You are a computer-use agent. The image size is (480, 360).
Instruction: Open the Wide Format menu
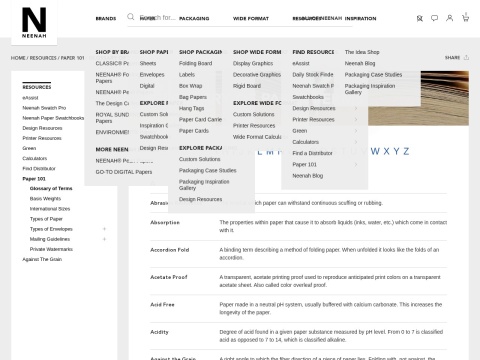tap(251, 18)
